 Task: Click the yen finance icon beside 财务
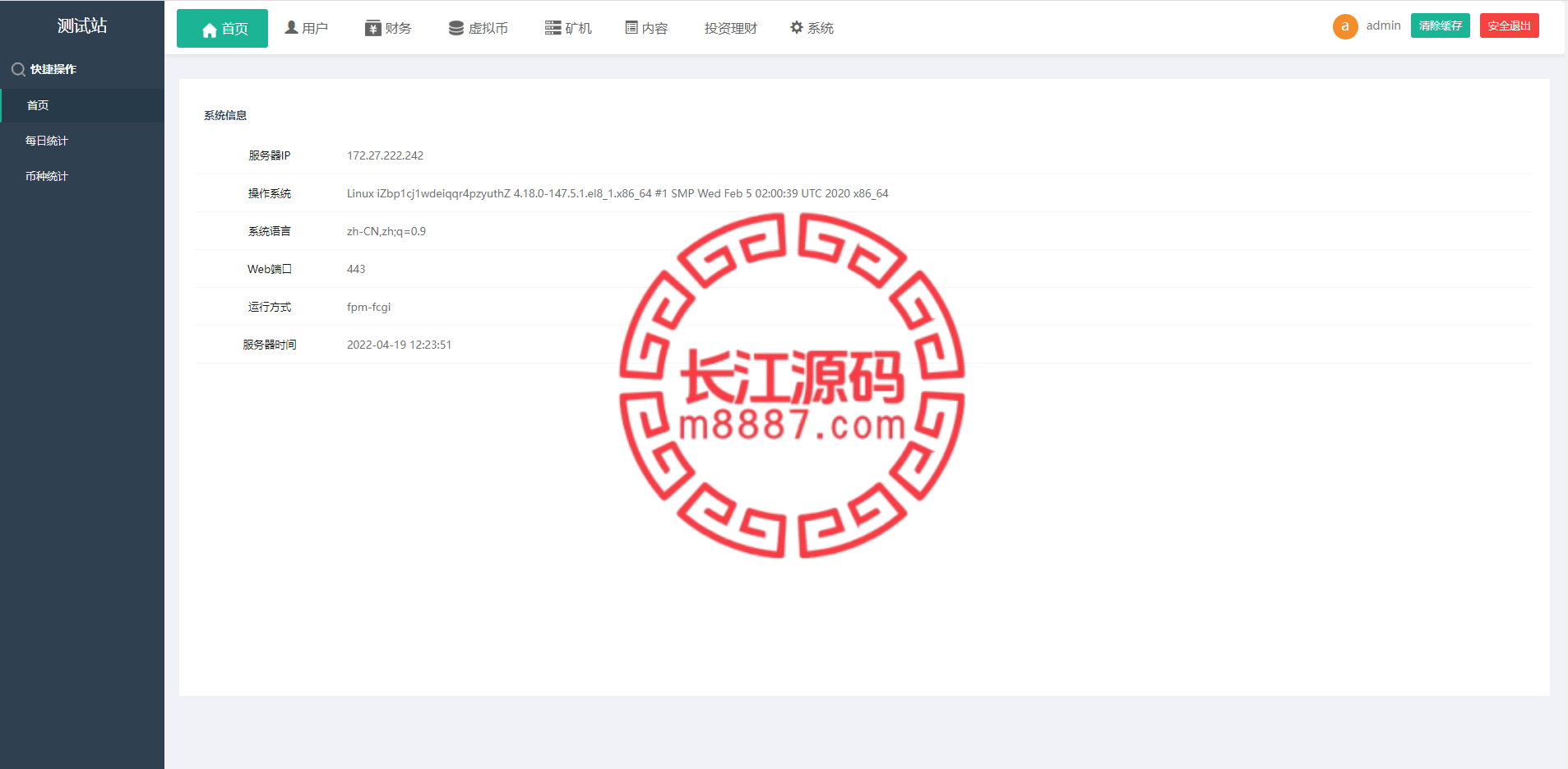point(372,28)
